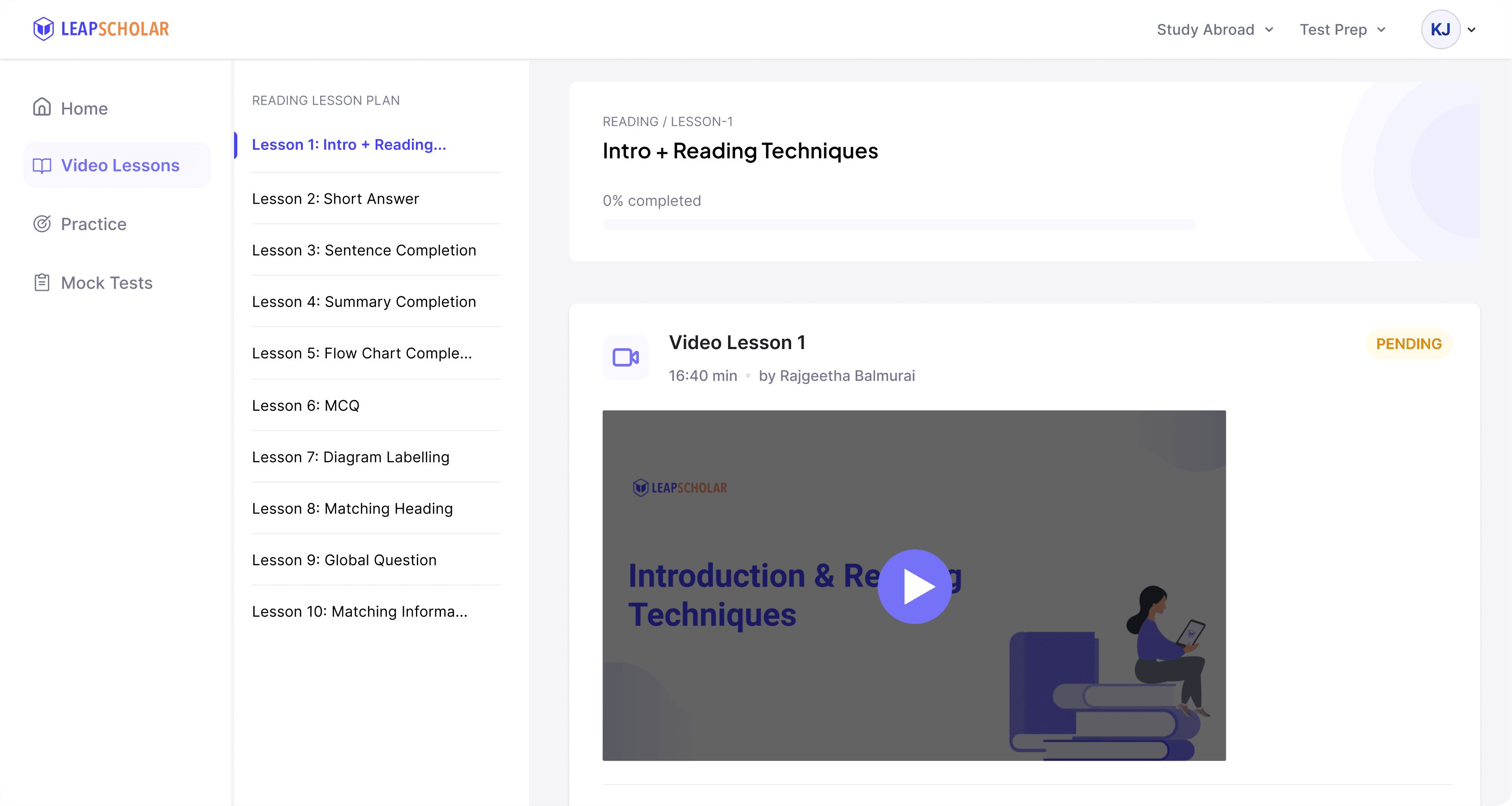Select Lesson 2: Short Answer
1512x806 pixels.
click(335, 199)
